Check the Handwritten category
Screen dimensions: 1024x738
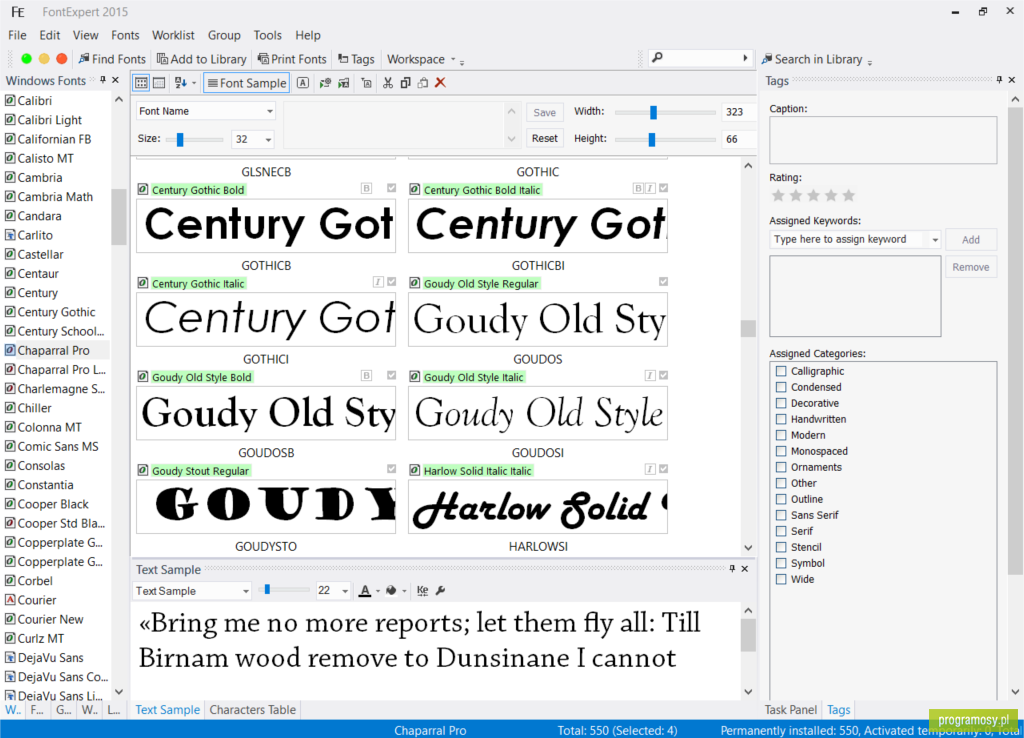(x=781, y=419)
